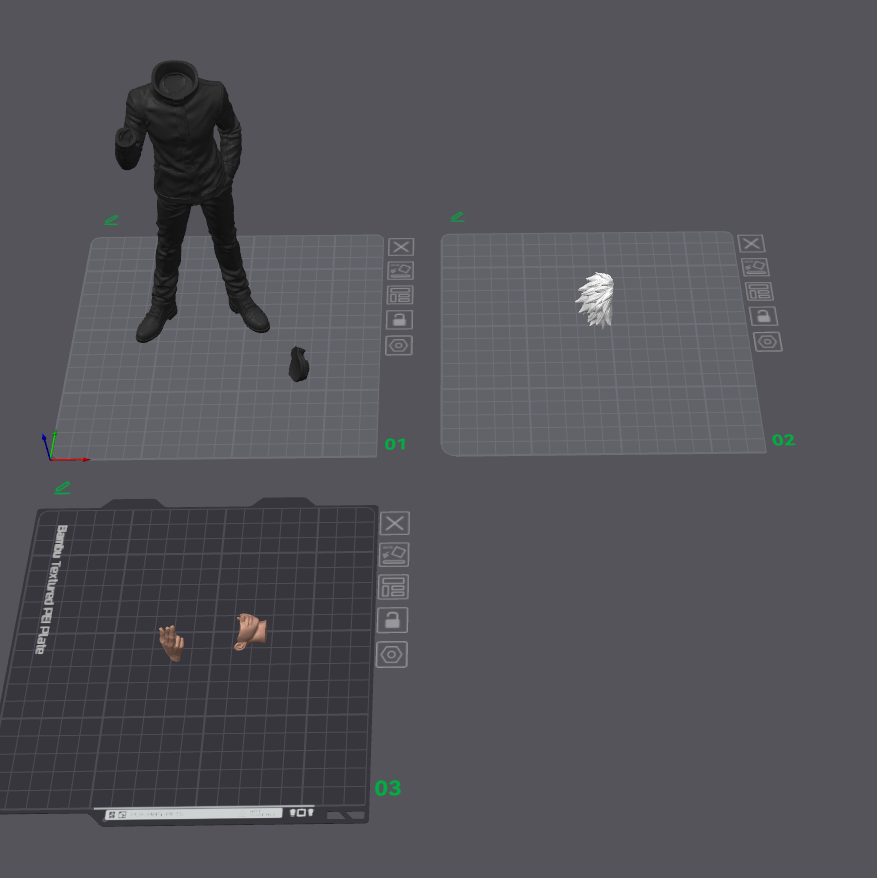Arrange objects on plate 01

[400, 295]
